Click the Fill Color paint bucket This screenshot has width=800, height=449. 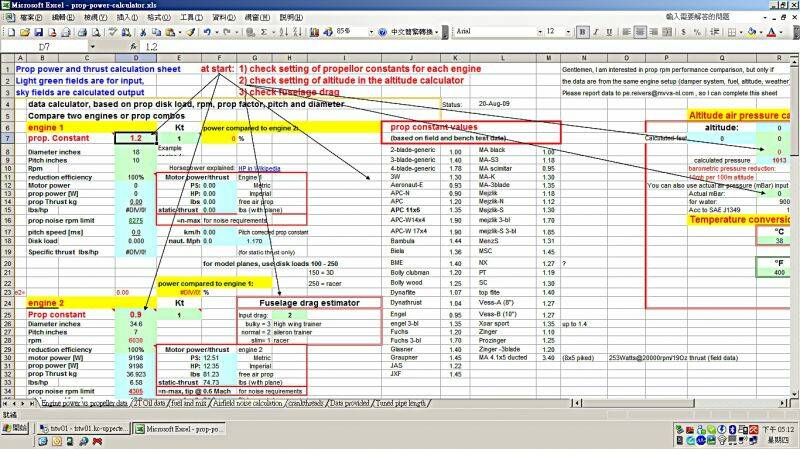[x=752, y=32]
